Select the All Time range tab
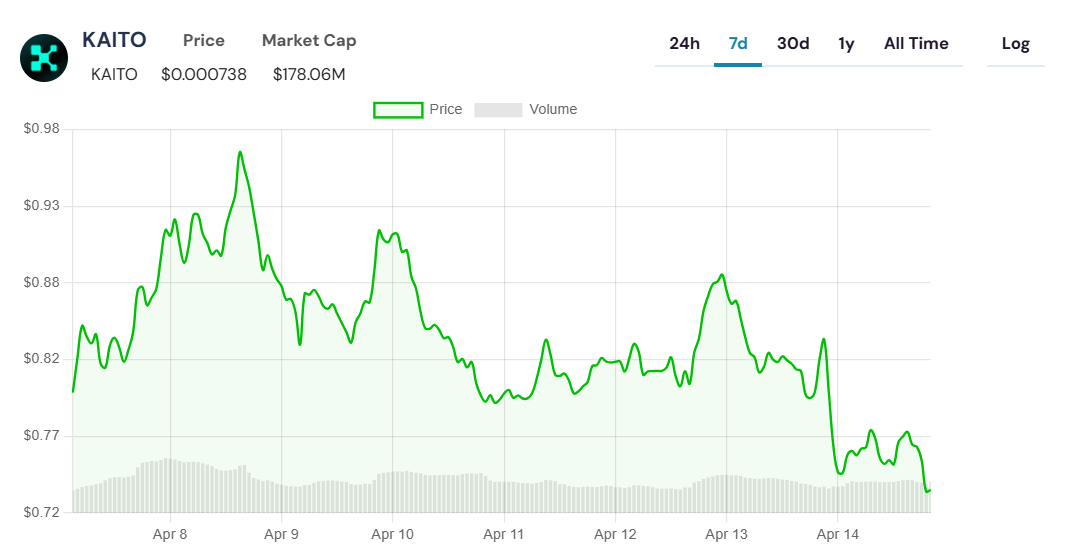This screenshot has width=1073, height=553. 916,44
